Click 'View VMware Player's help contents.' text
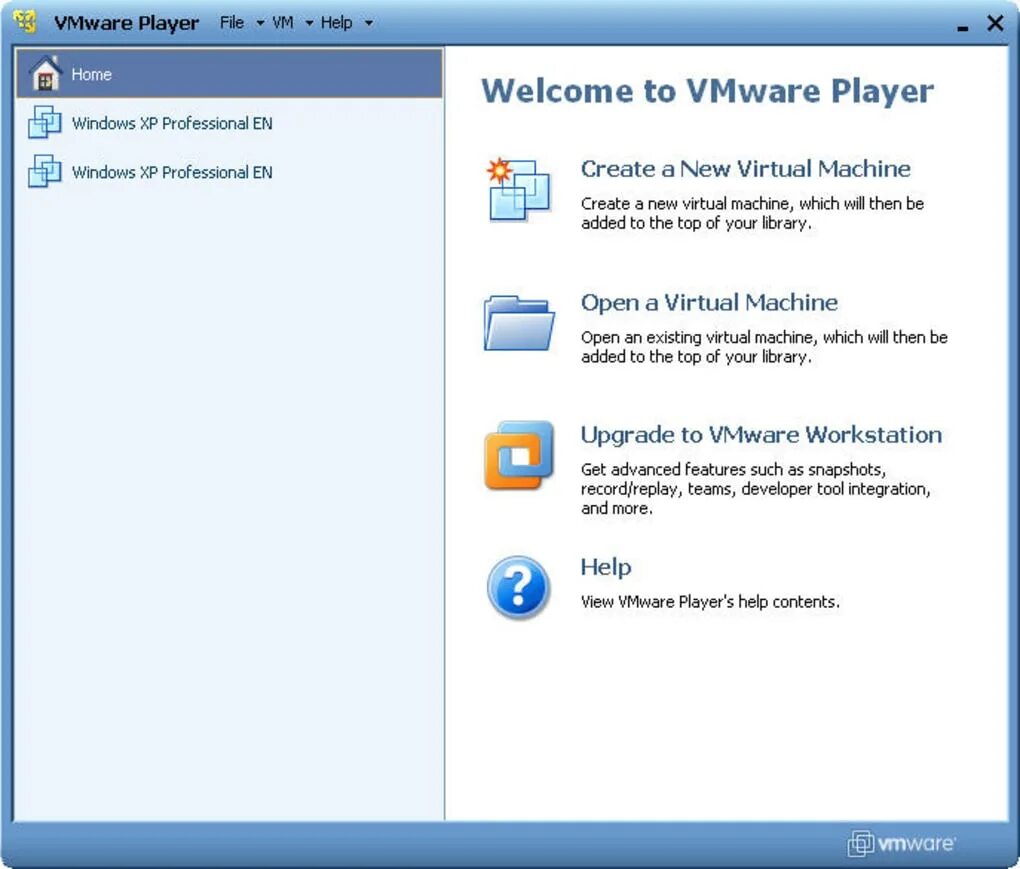Screen dimensions: 1020x869 click(710, 602)
